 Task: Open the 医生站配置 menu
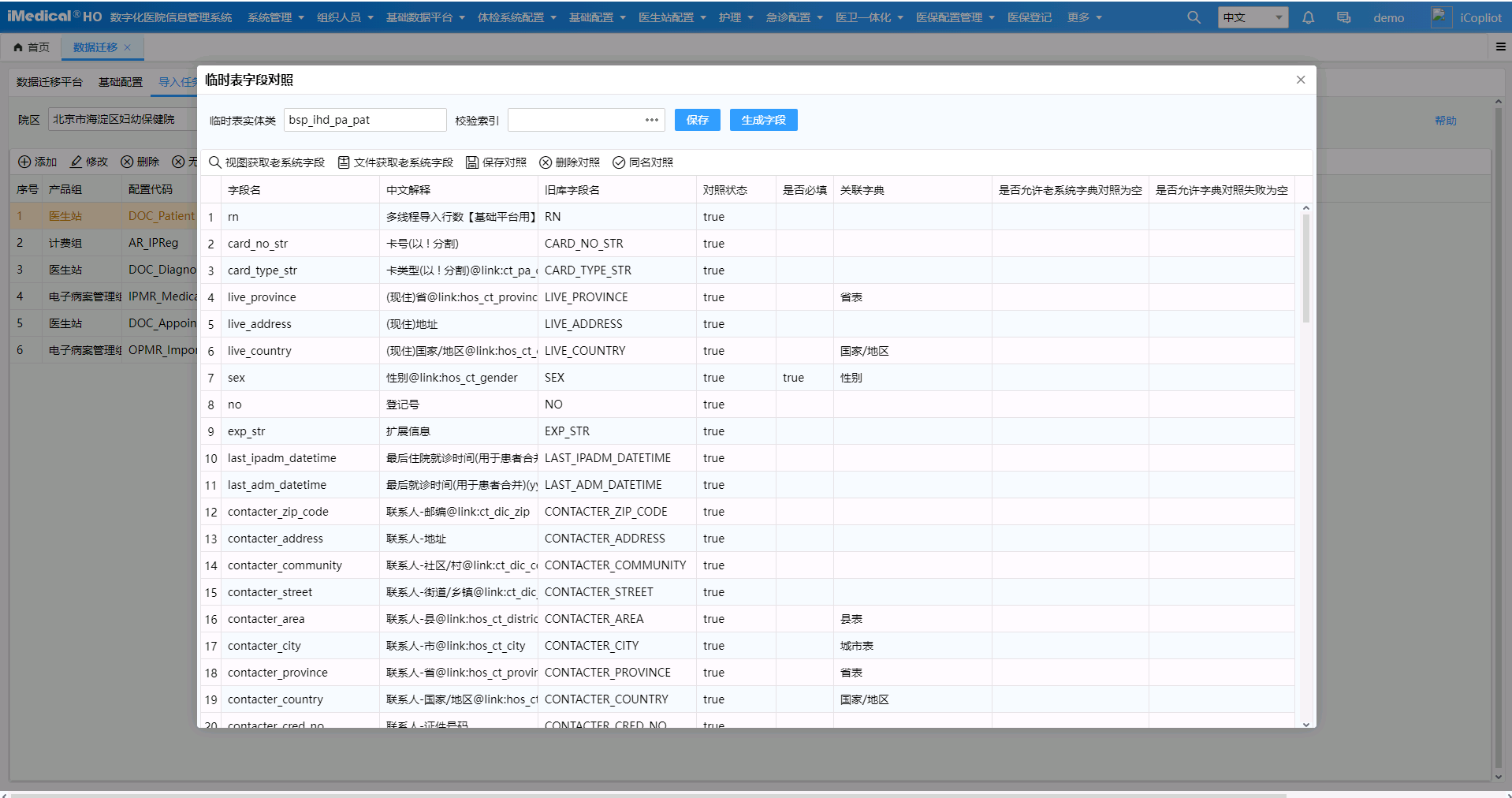pos(672,17)
